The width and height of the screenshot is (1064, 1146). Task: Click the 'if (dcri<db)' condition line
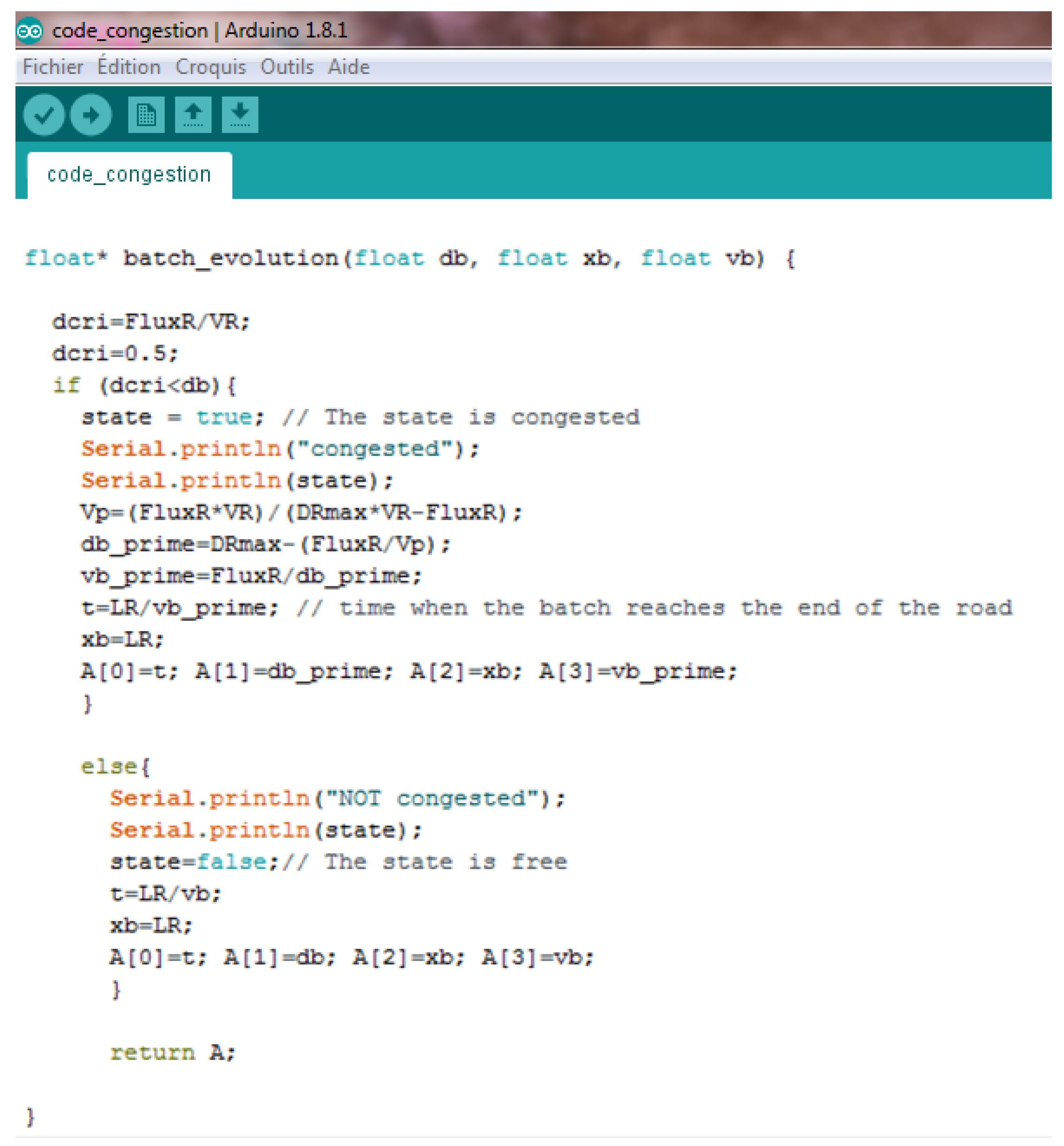pos(144,385)
